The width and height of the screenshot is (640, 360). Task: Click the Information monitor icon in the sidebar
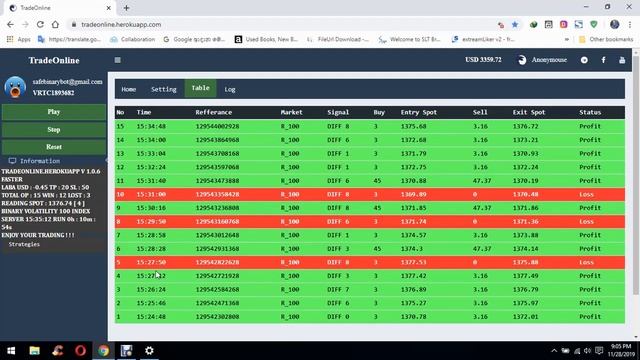(13, 161)
